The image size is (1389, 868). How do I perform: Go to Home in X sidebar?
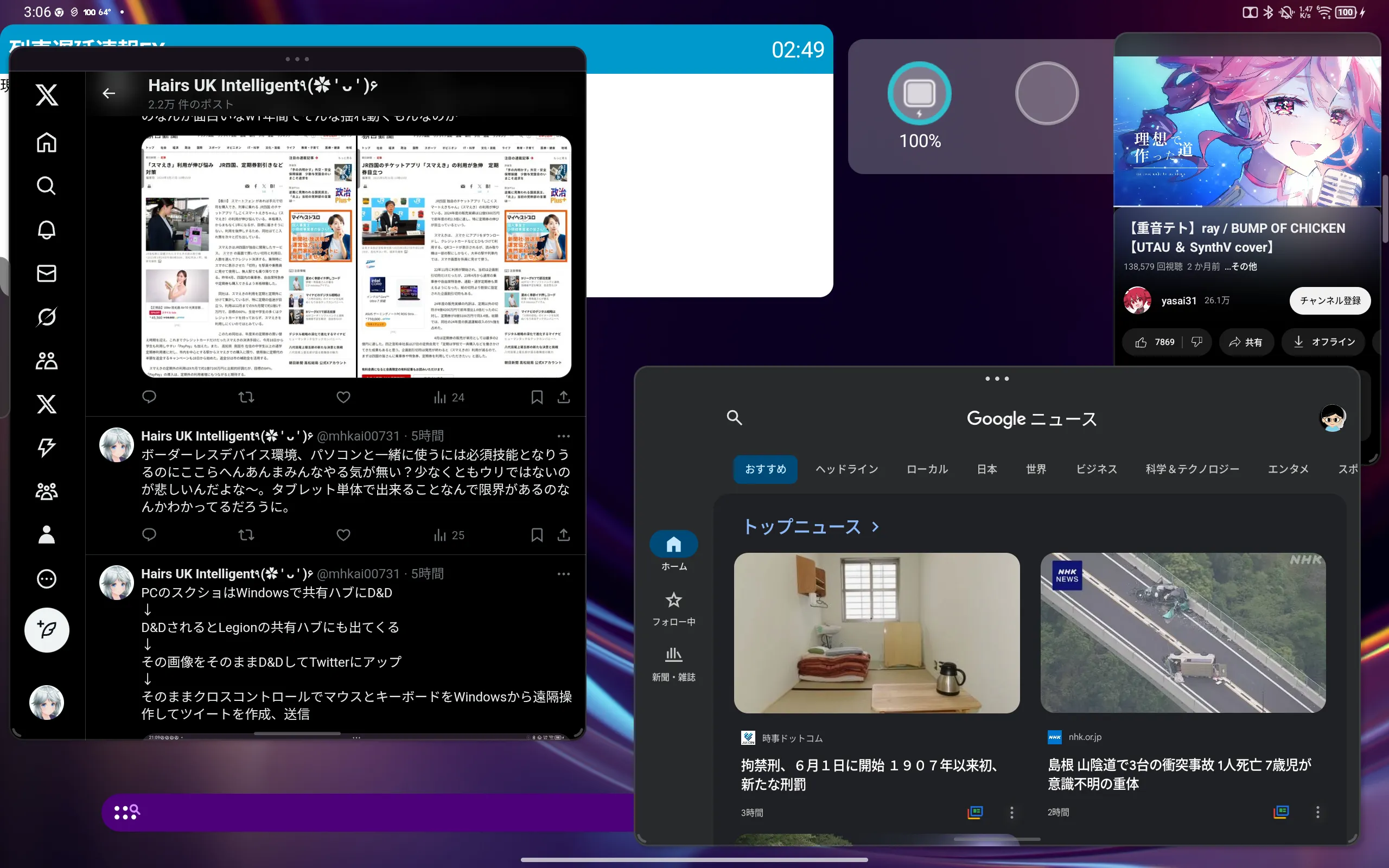tap(47, 142)
